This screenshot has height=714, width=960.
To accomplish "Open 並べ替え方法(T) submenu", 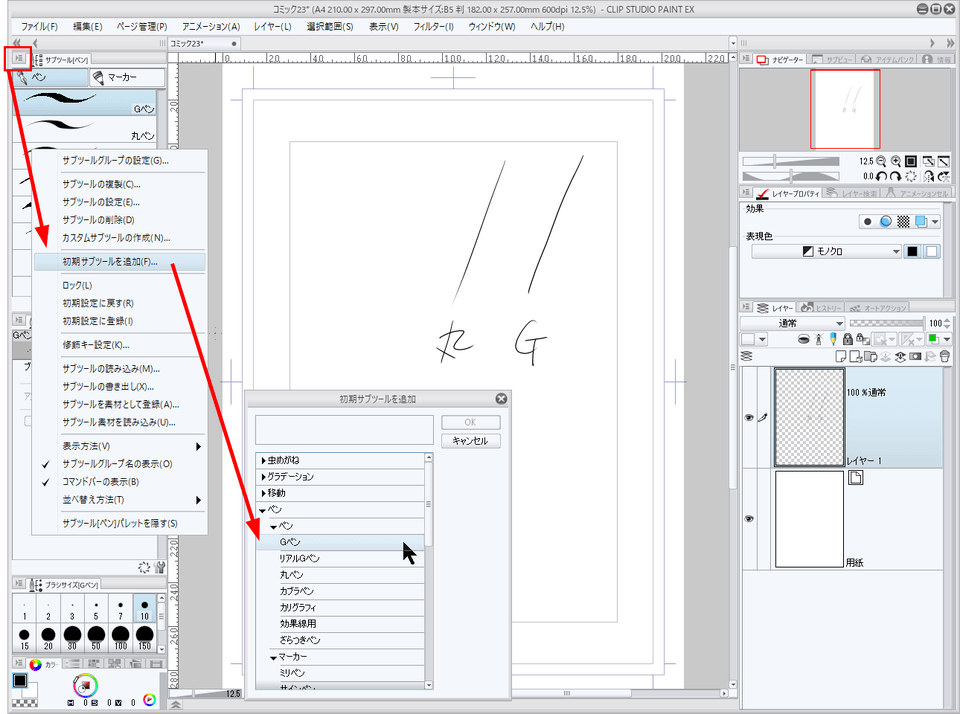I will 119,500.
